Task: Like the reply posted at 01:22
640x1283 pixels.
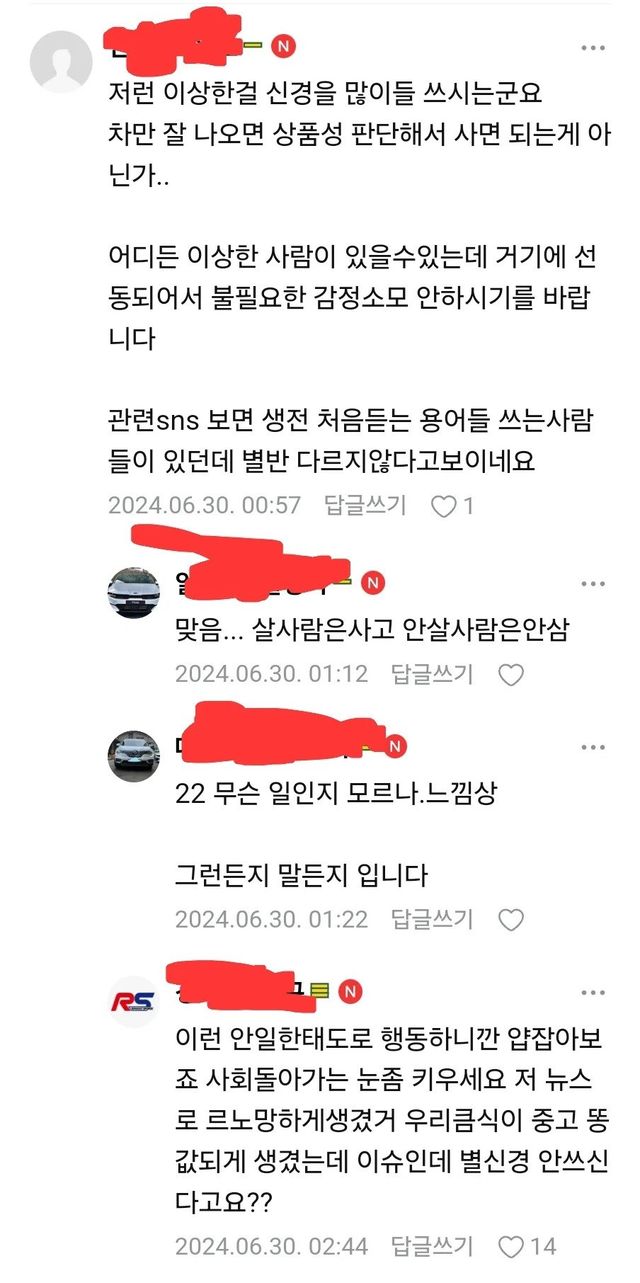Action: click(x=511, y=920)
